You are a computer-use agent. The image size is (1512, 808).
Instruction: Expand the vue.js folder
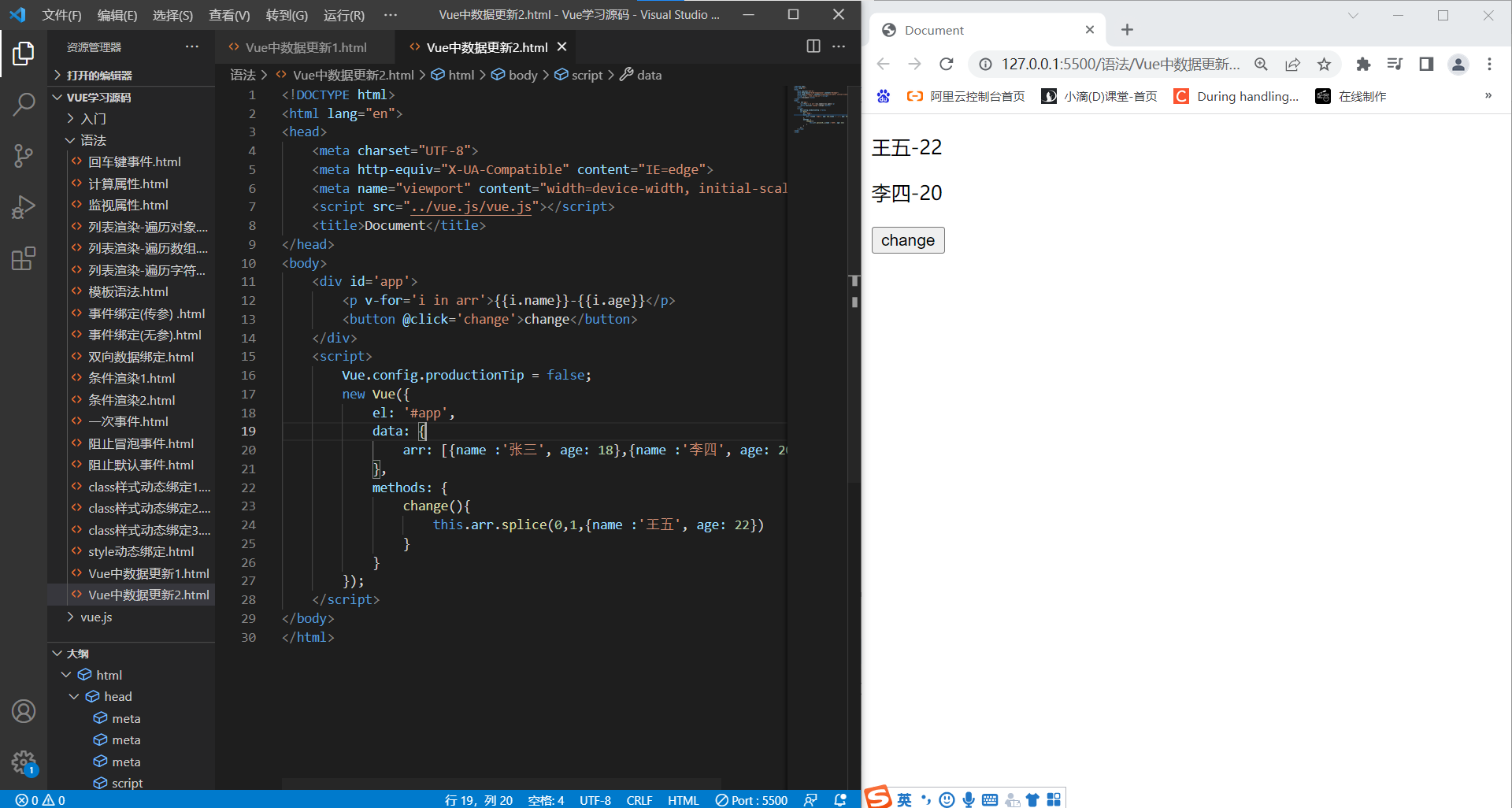click(x=131, y=617)
